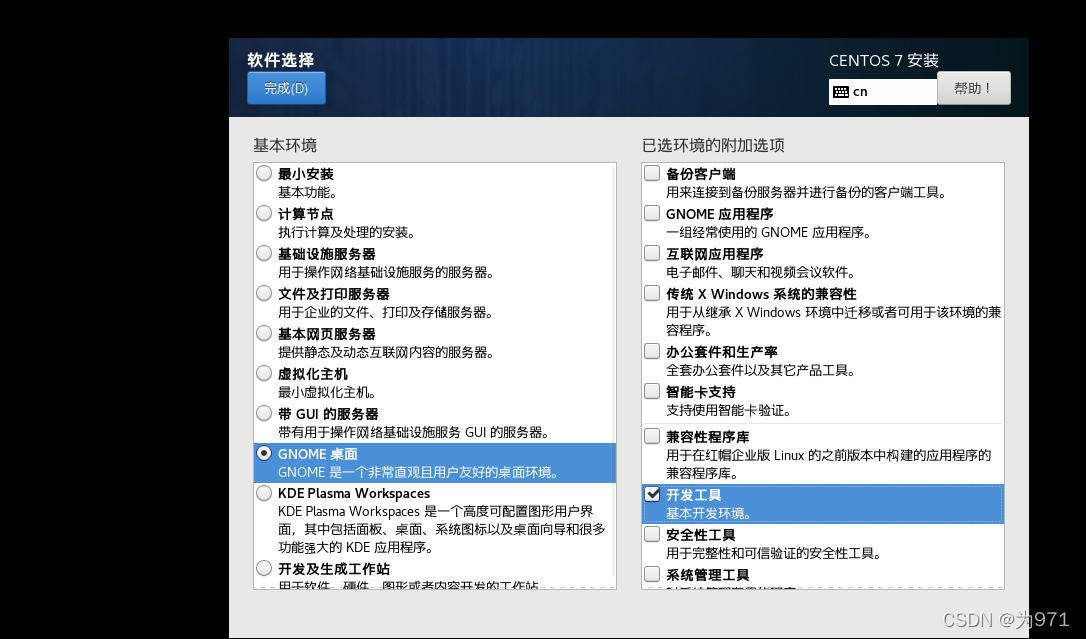Click description 执行计算及处理的安装。

(x=347, y=233)
